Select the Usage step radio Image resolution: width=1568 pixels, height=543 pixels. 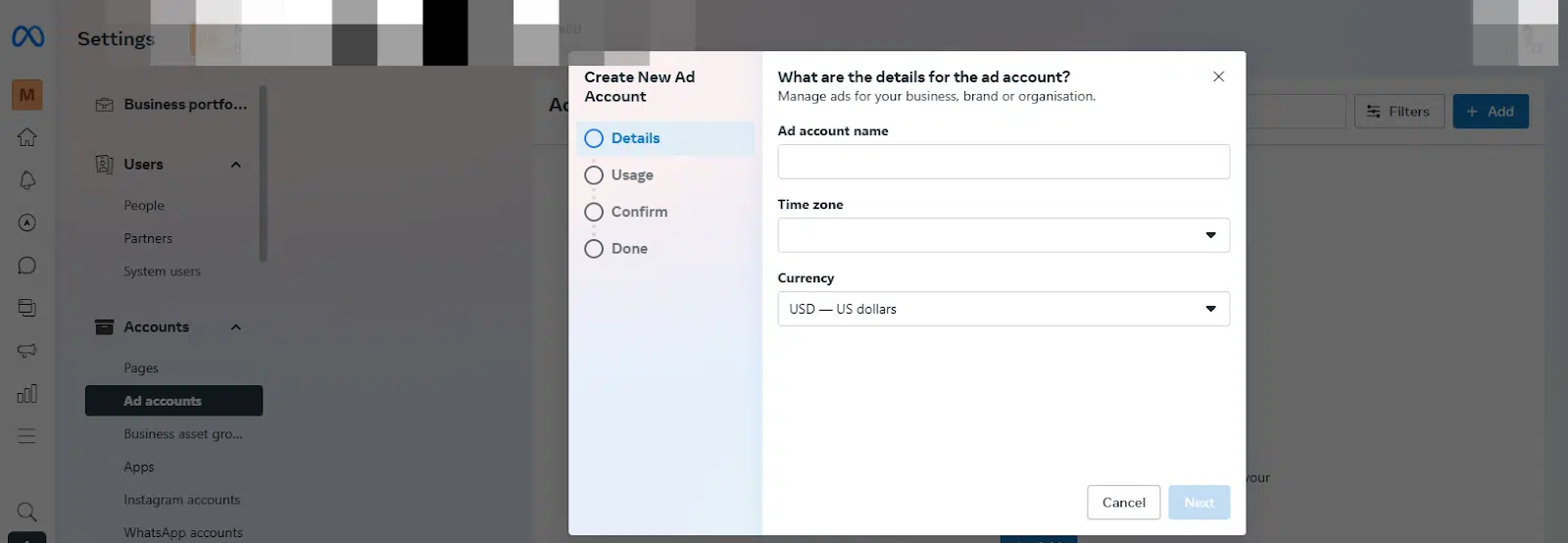tap(594, 175)
